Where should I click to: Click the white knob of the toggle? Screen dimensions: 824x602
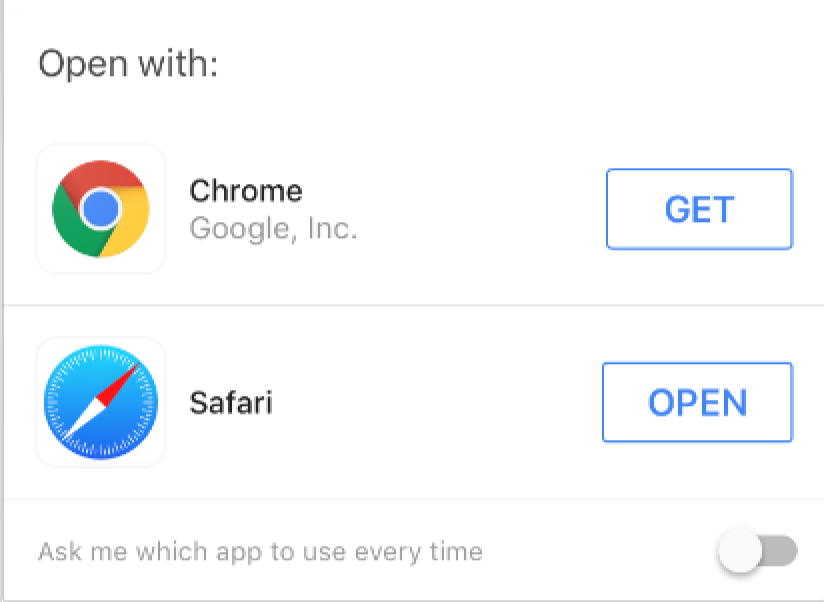tap(739, 551)
